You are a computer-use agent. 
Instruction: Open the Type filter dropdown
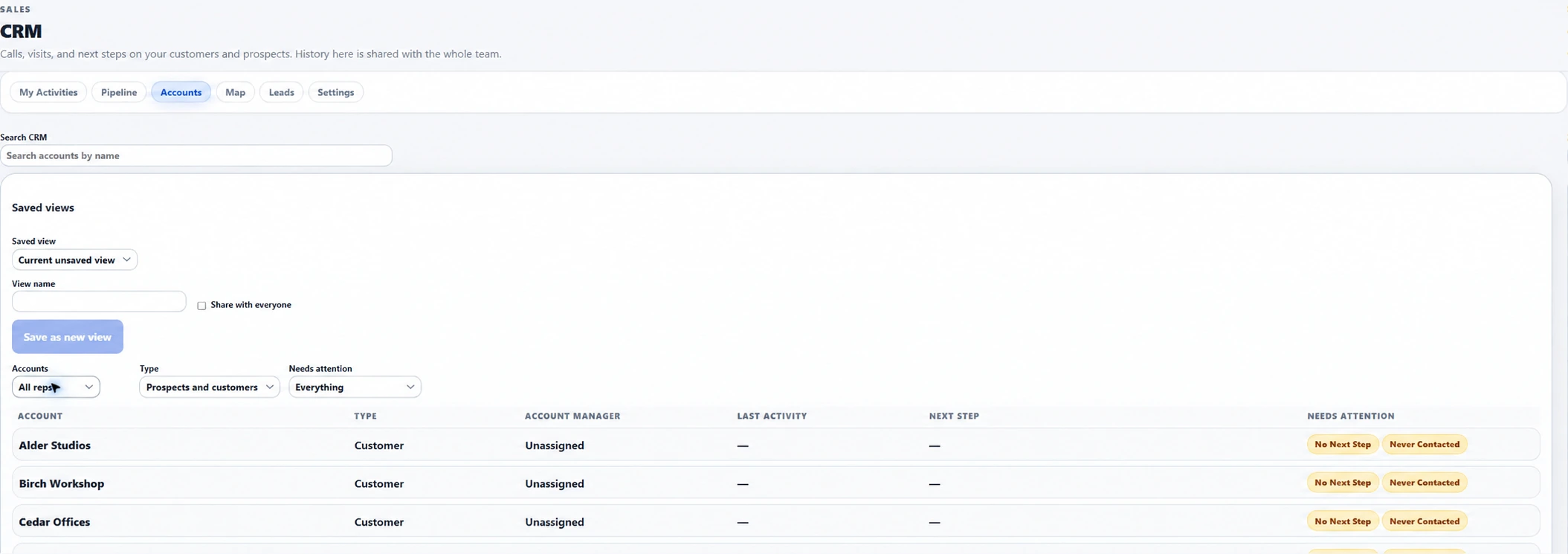pyautogui.click(x=210, y=387)
